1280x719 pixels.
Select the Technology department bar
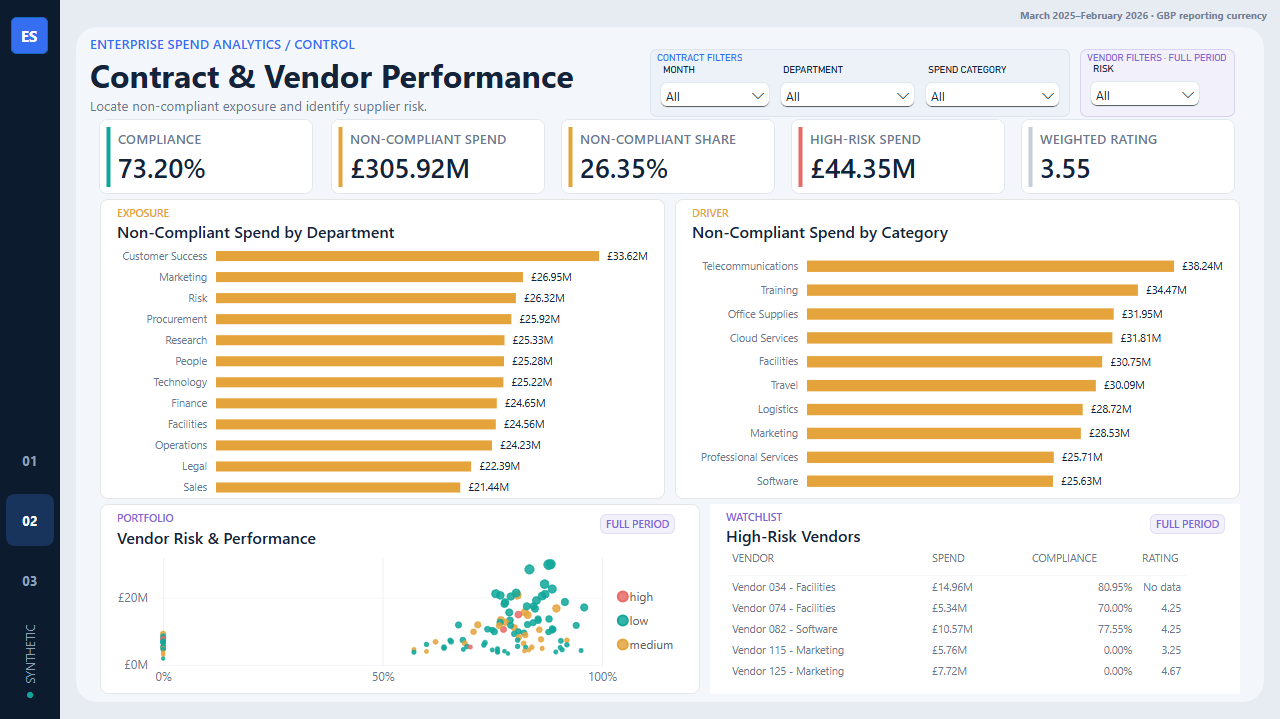point(359,382)
